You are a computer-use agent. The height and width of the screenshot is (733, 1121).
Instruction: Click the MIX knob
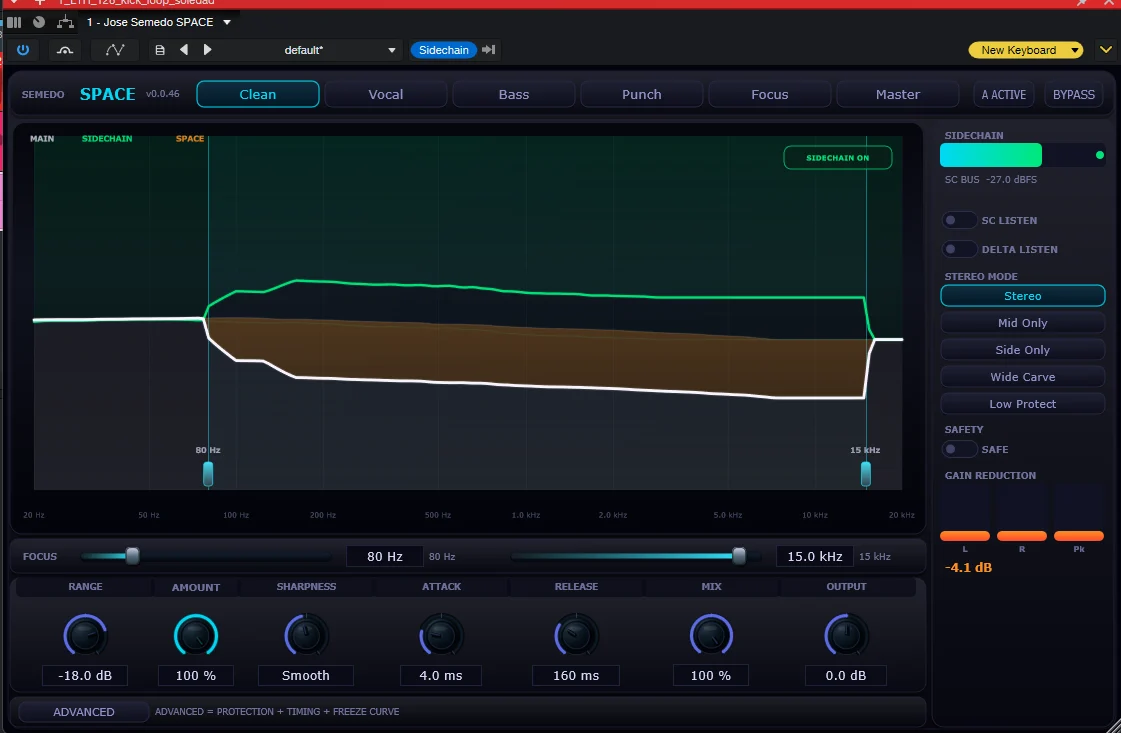click(711, 635)
